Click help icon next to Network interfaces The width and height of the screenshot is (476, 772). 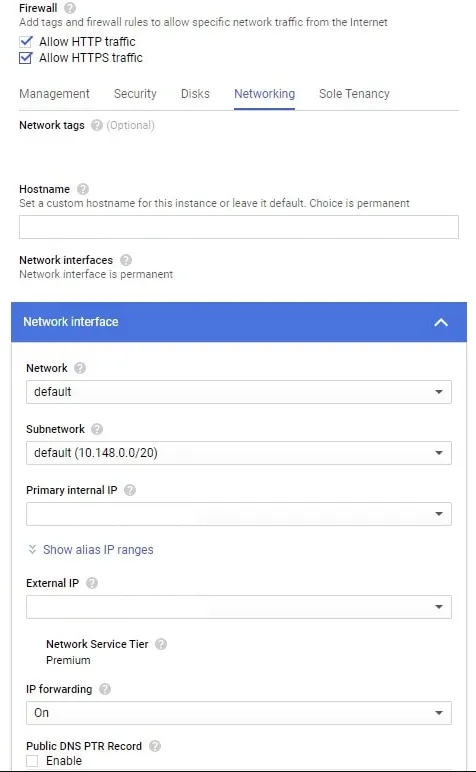126,260
